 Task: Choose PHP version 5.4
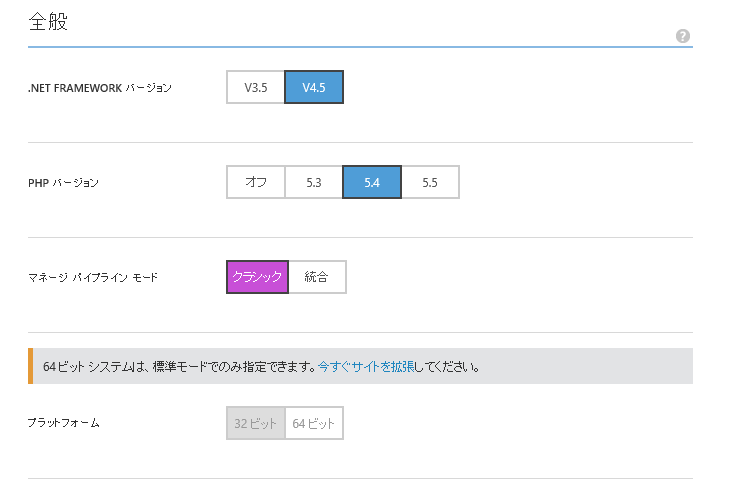(372, 182)
